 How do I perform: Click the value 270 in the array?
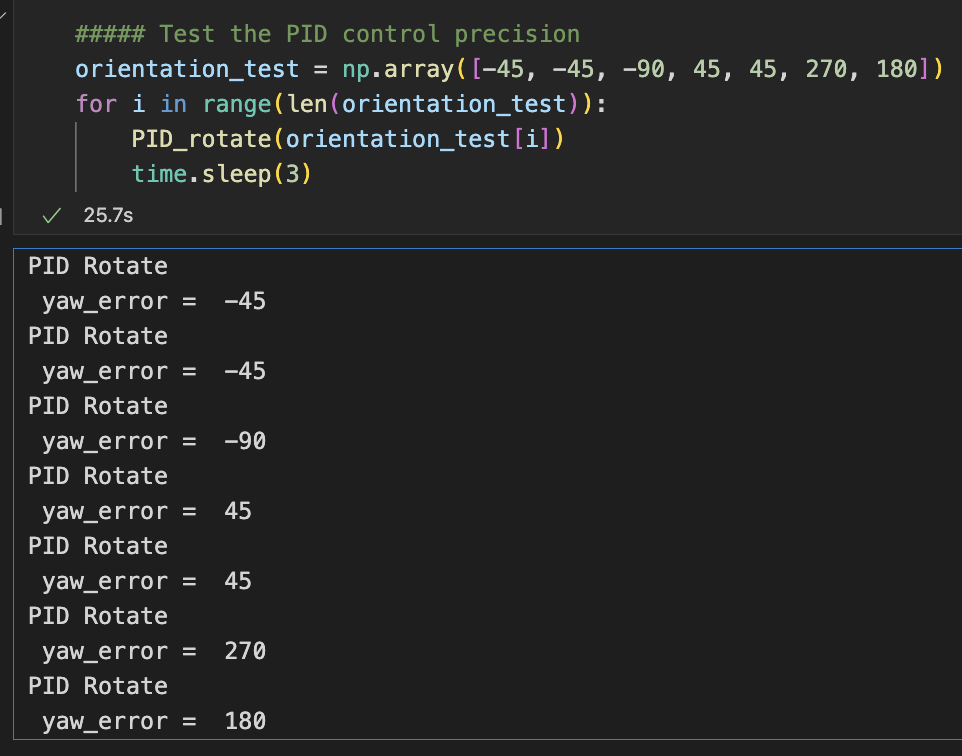826,69
